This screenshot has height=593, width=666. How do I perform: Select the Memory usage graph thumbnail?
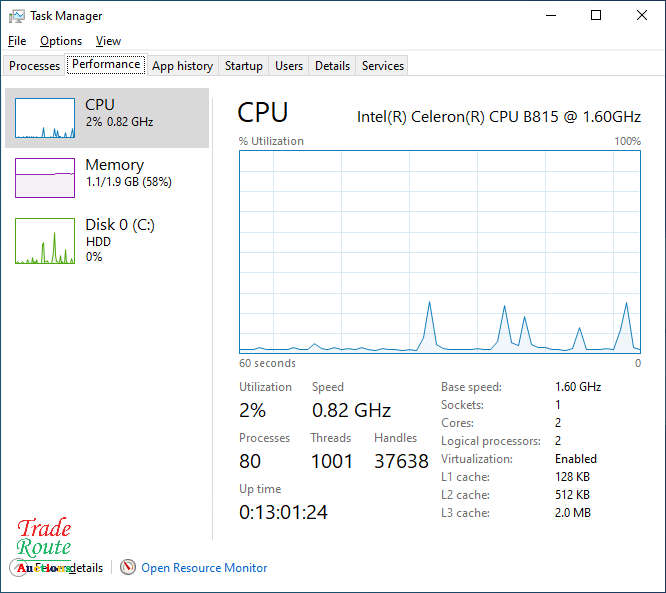[45, 178]
